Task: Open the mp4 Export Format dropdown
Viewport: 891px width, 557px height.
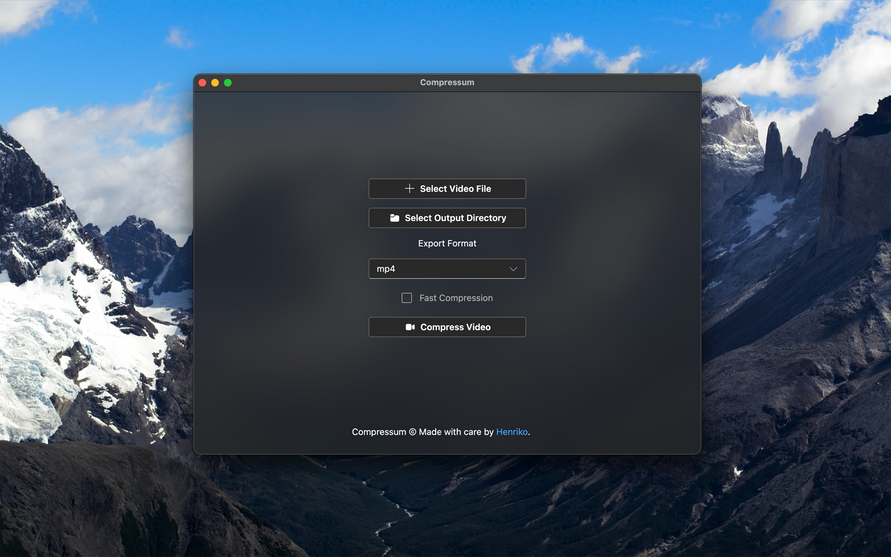Action: pos(447,269)
